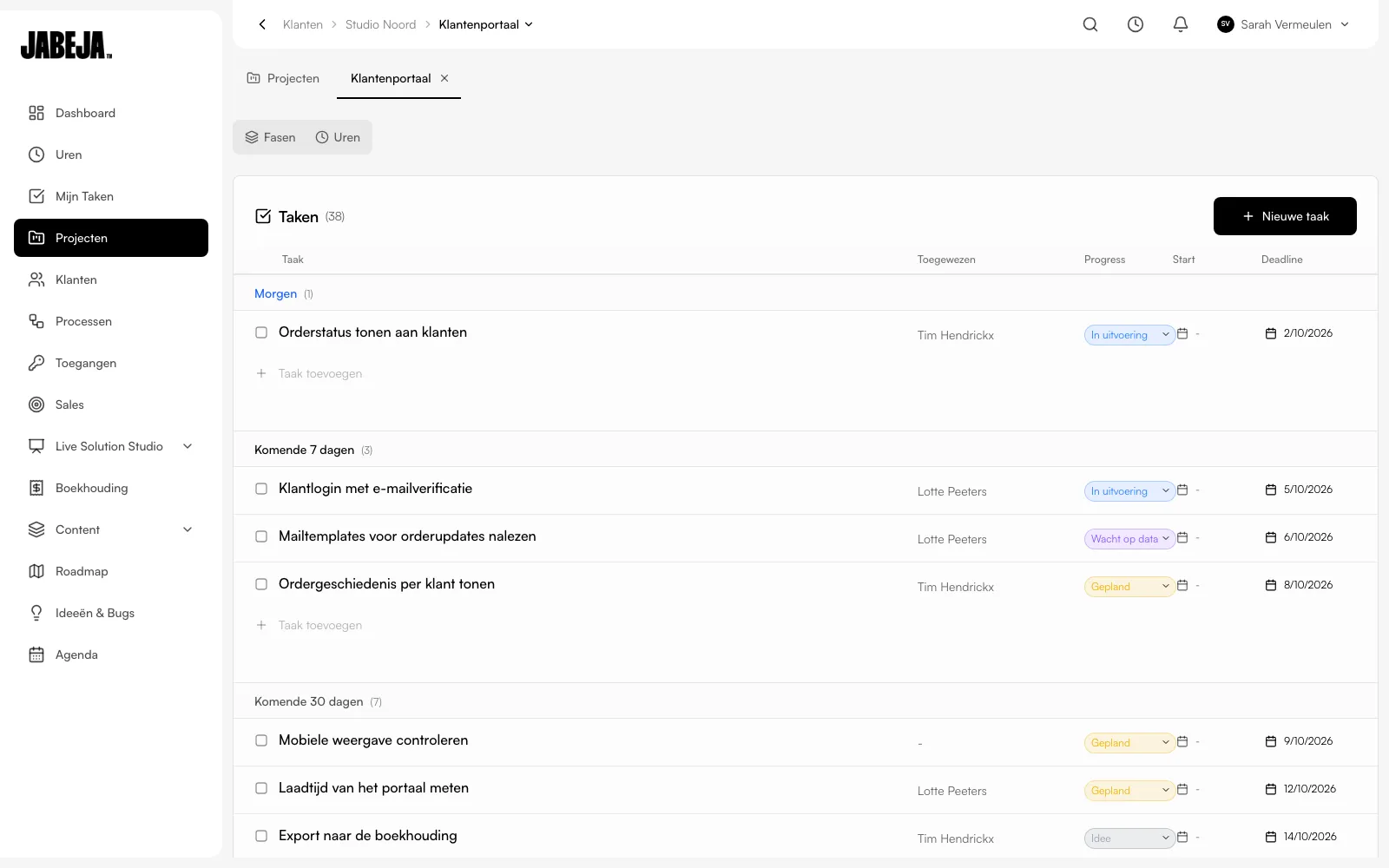Open Boekhouding in the sidebar
This screenshot has width=1389, height=868.
point(111,488)
